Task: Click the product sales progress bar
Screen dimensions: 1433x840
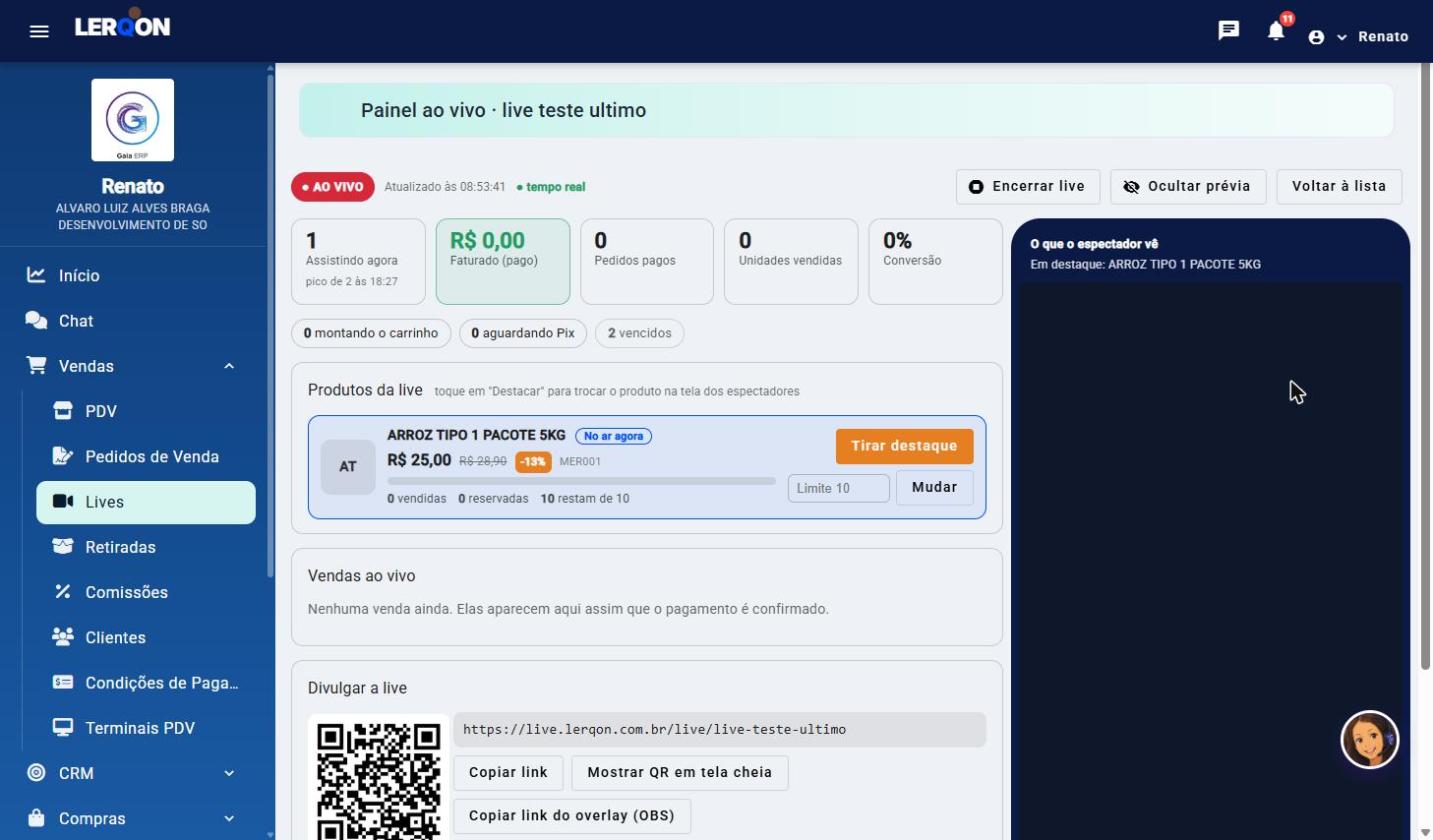Action: 581,481
